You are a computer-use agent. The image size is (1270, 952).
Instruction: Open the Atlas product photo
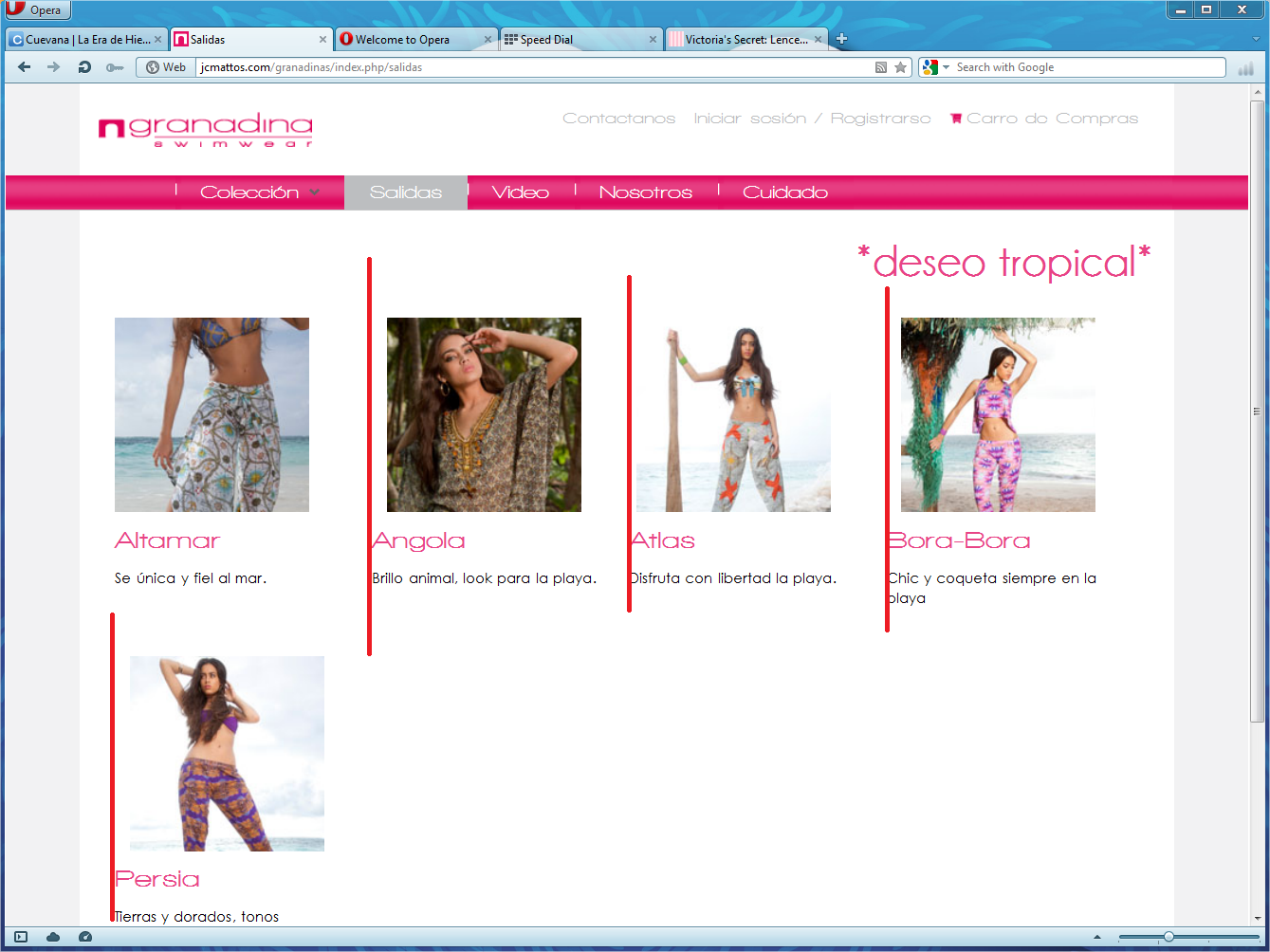733,414
